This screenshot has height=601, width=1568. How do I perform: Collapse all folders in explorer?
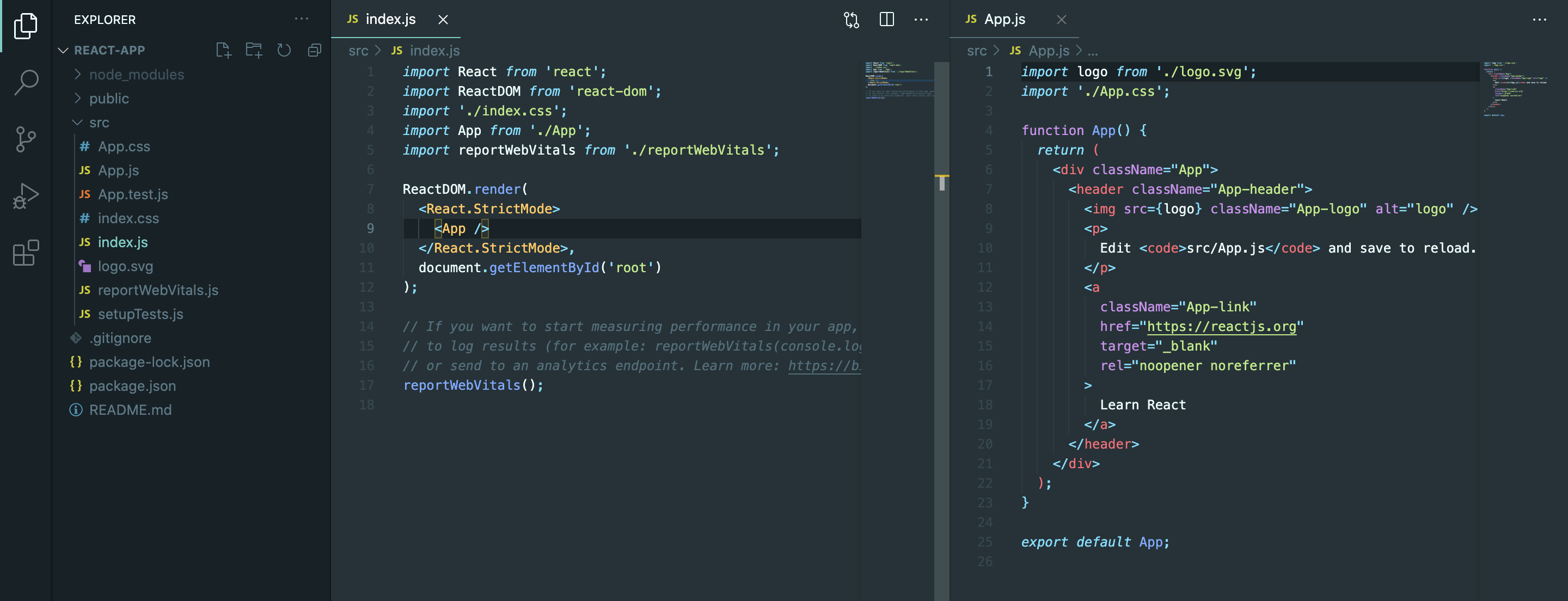314,50
